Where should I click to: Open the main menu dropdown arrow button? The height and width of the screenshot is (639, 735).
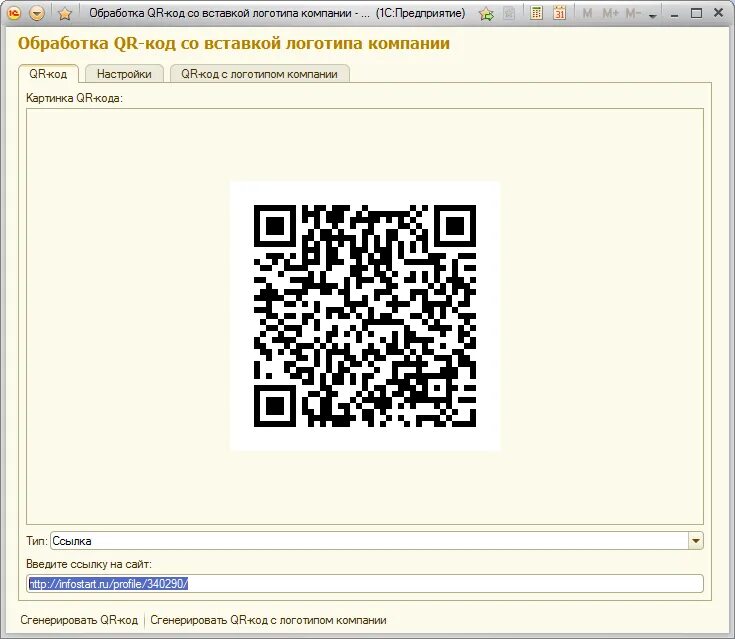click(37, 14)
